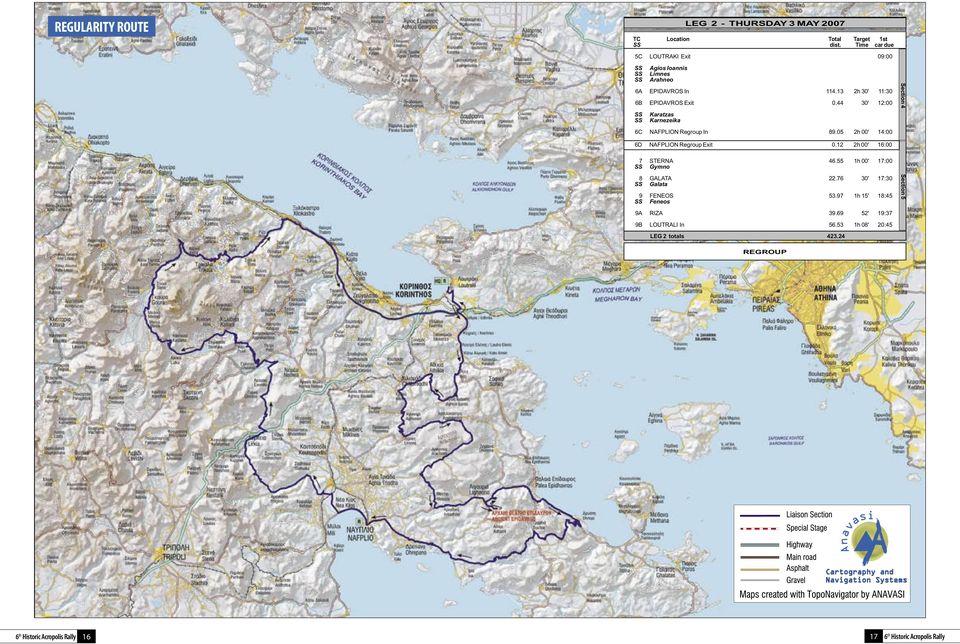Click the MEGHARON BAY sea label
This screenshot has height=644, width=960.
pos(617,299)
